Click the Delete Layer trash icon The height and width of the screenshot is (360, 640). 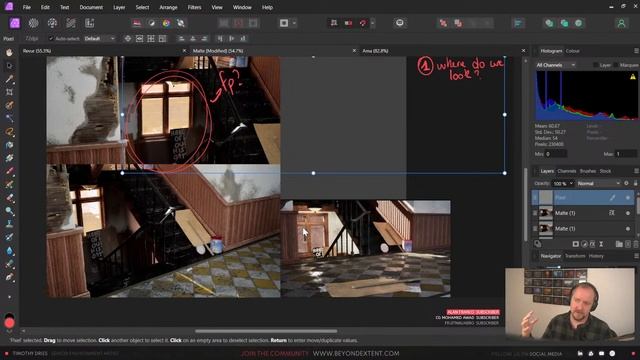tap(635, 244)
